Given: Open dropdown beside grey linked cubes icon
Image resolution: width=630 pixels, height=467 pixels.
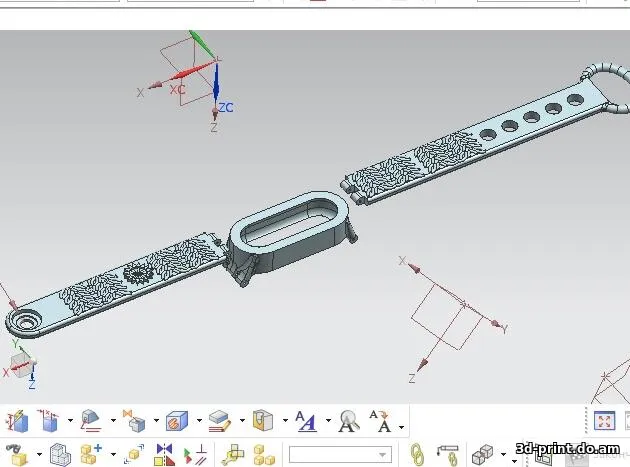Looking at the screenshot, I should pyautogui.click(x=503, y=455).
